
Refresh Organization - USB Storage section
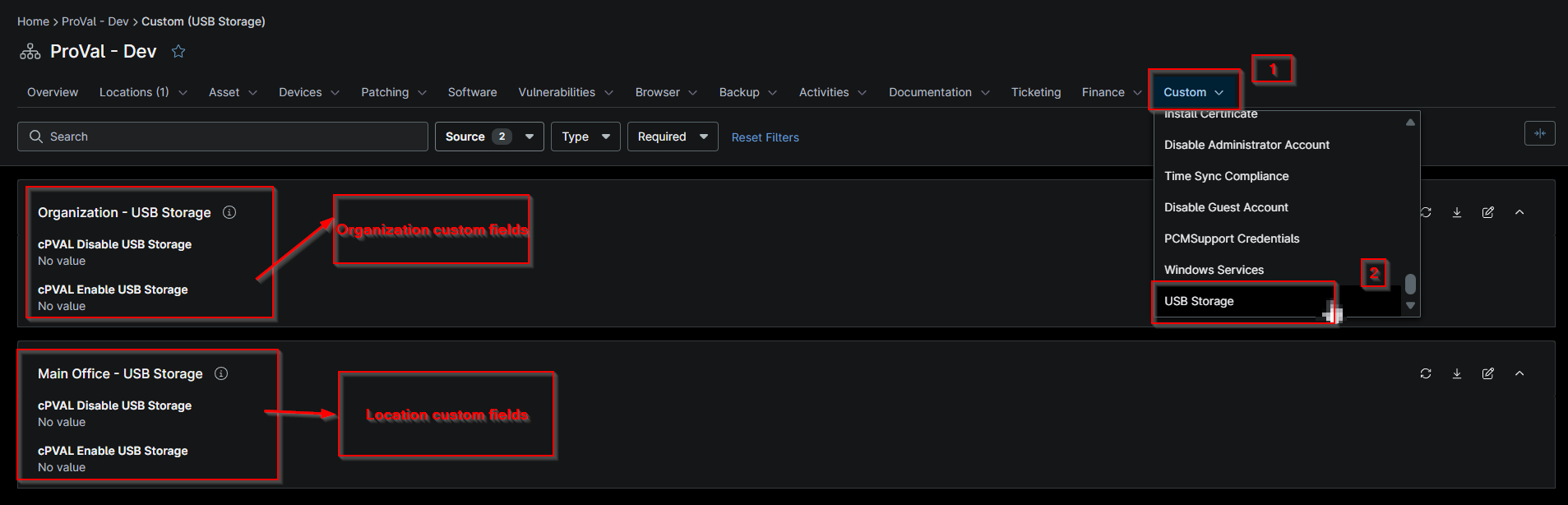click(1426, 212)
